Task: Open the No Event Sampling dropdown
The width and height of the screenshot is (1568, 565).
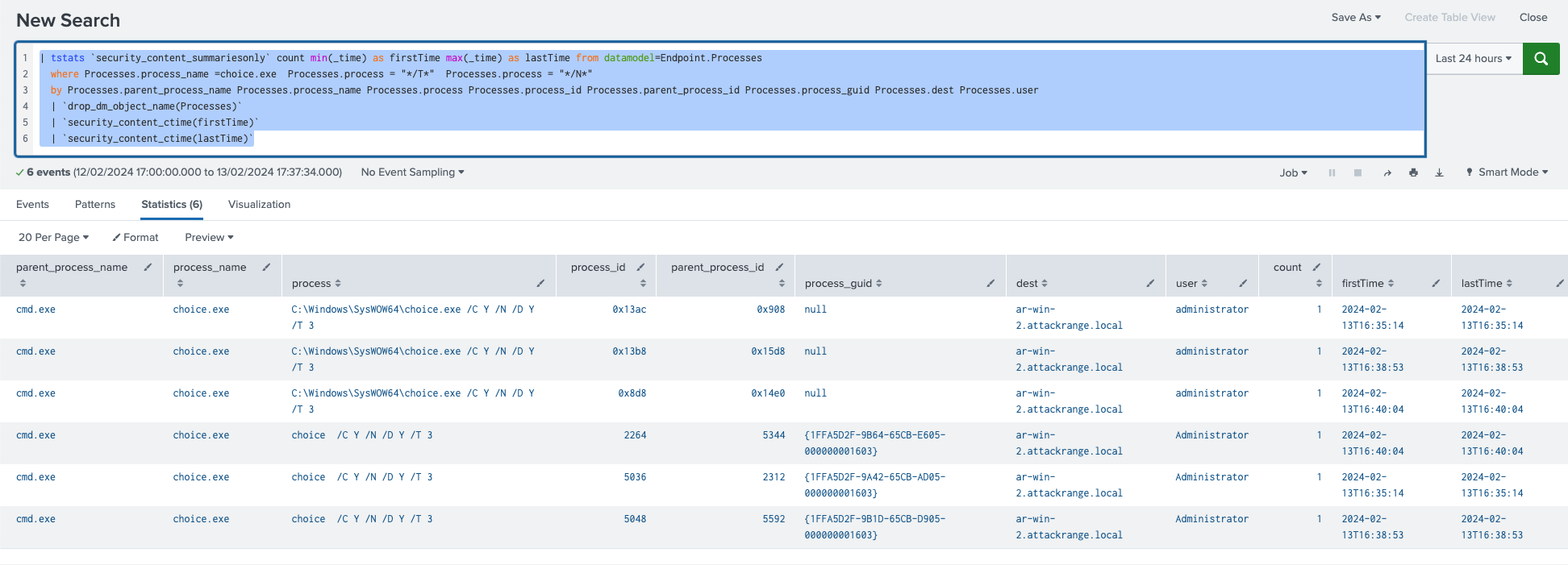Action: point(413,172)
